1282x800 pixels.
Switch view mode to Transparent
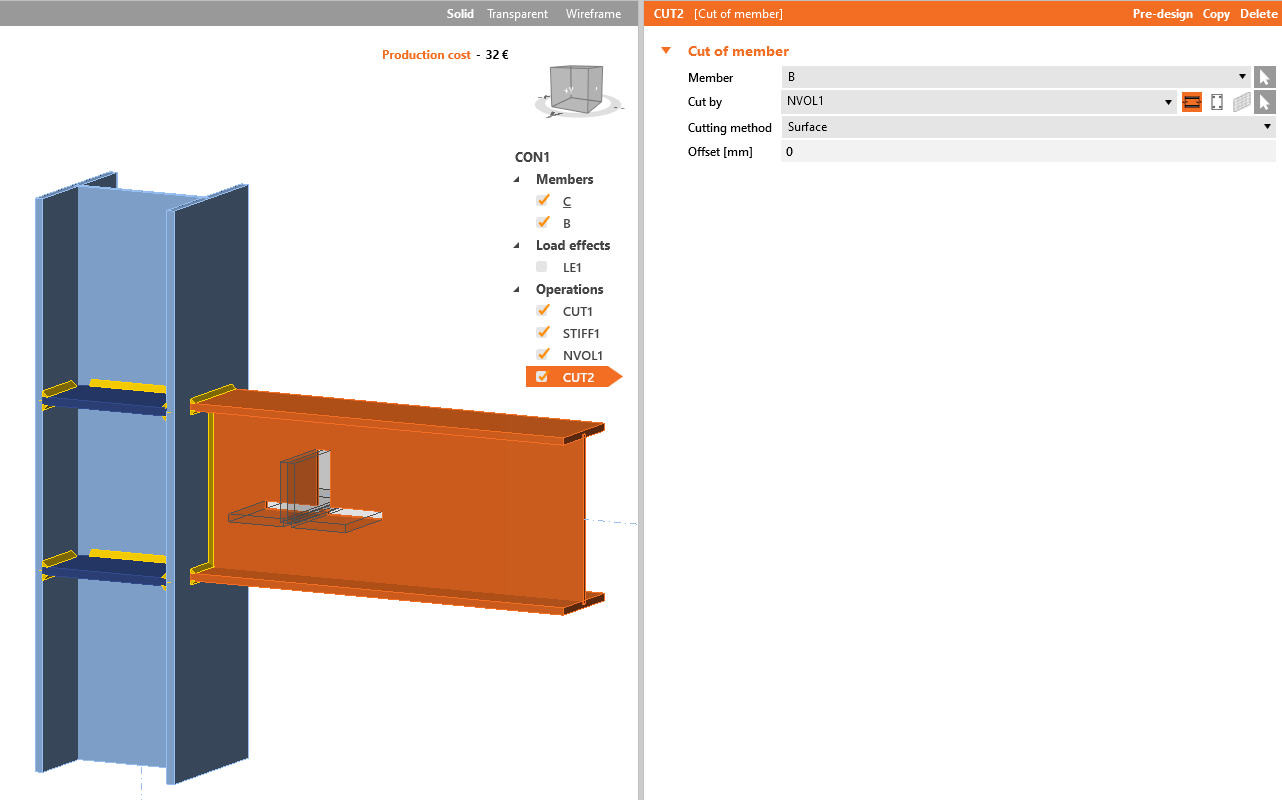click(x=517, y=14)
